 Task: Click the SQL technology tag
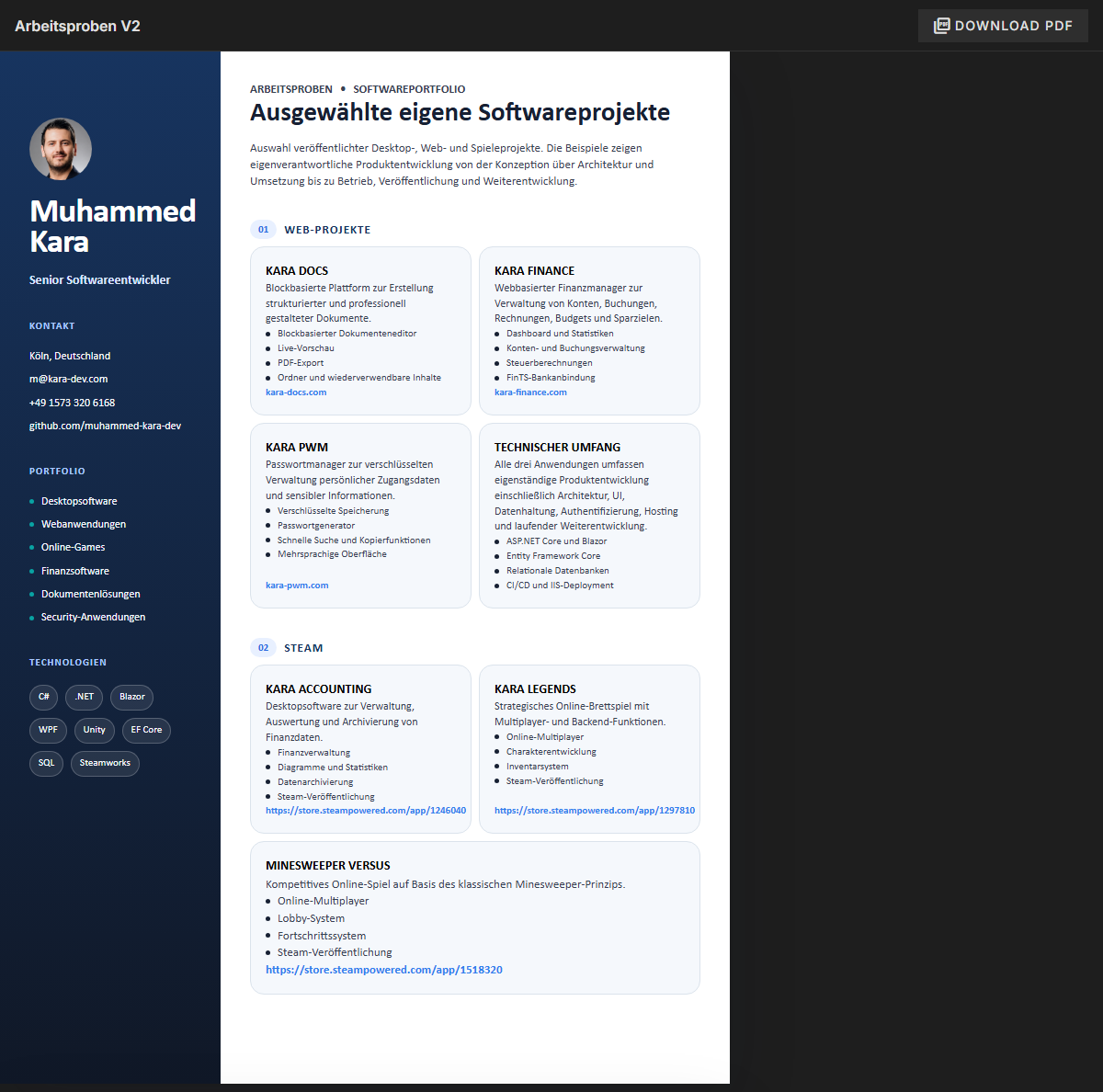(x=46, y=763)
